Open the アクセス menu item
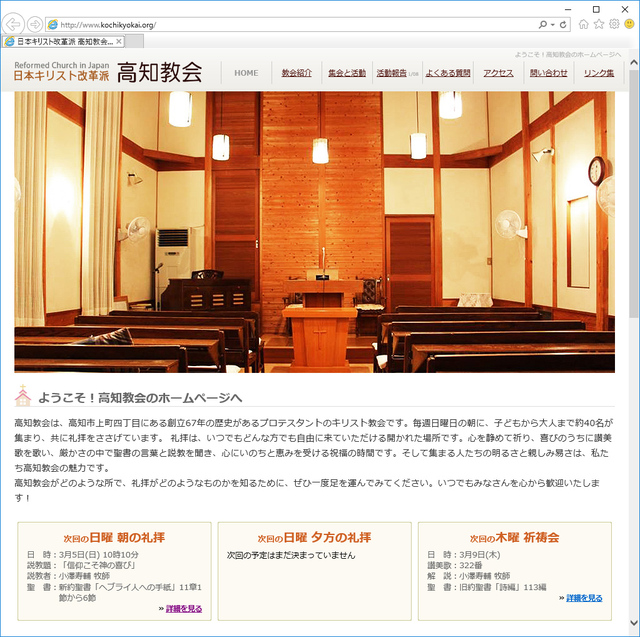Image resolution: width=640 pixels, height=637 pixels. [498, 73]
